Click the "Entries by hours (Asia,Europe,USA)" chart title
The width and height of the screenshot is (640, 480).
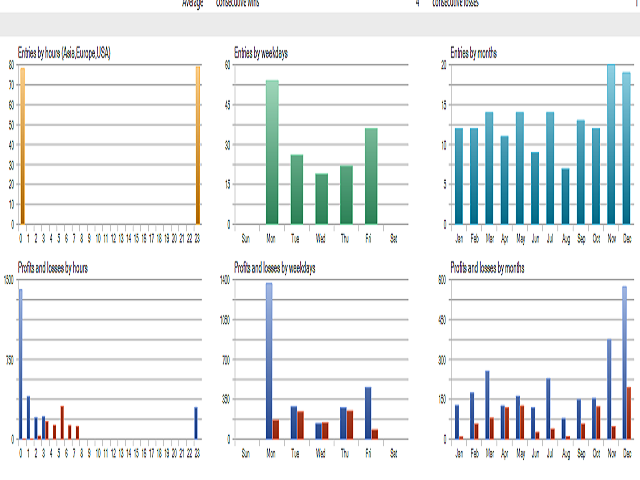pos(64,53)
